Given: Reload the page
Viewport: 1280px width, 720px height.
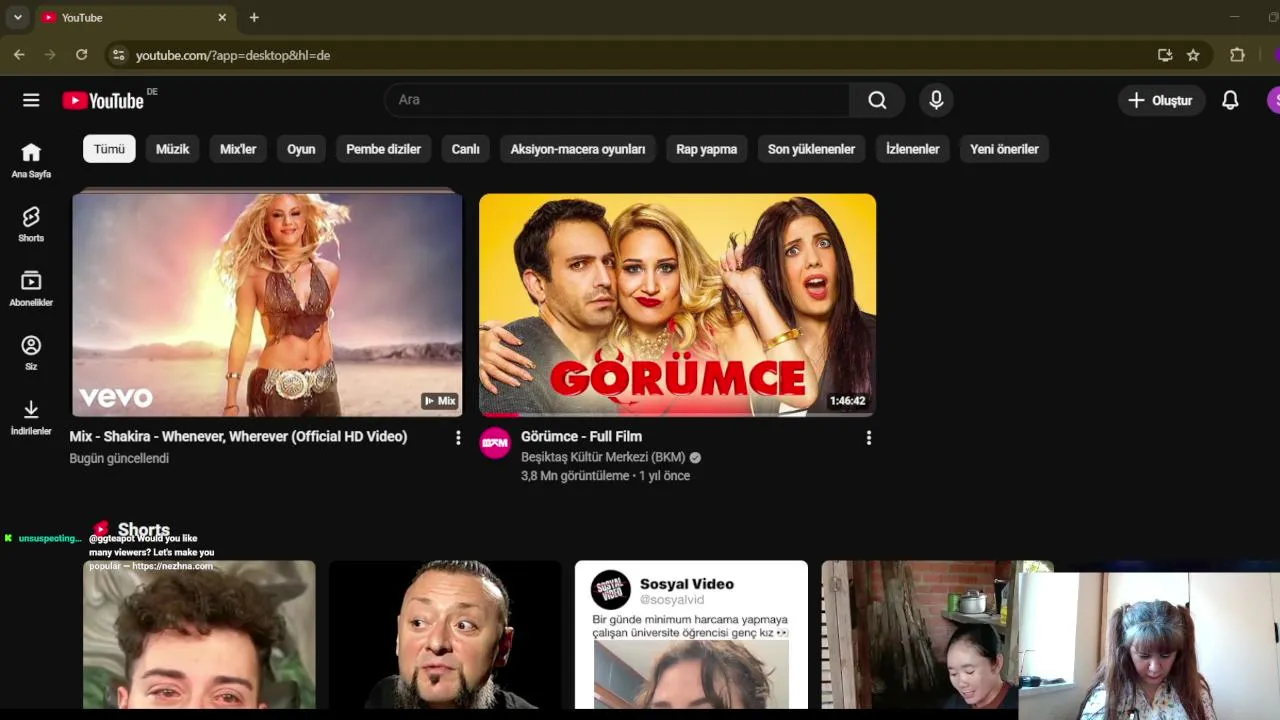Looking at the screenshot, I should point(82,55).
